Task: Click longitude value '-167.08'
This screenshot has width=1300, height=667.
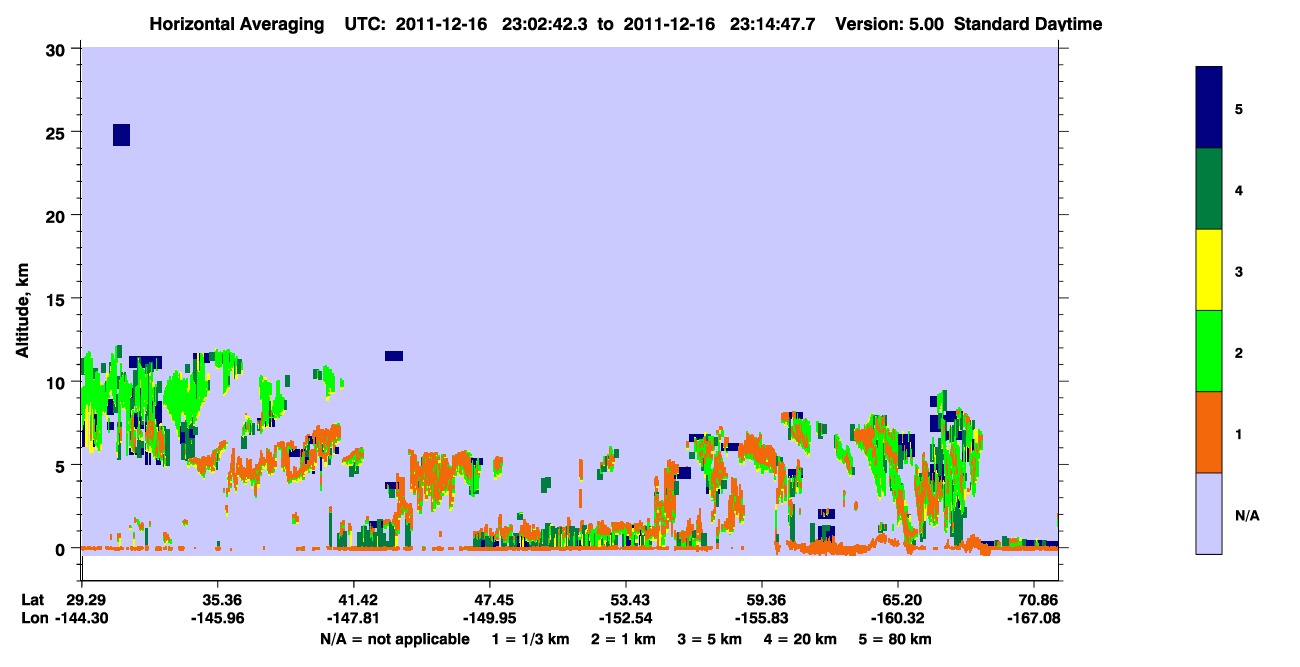Action: [x=1034, y=619]
